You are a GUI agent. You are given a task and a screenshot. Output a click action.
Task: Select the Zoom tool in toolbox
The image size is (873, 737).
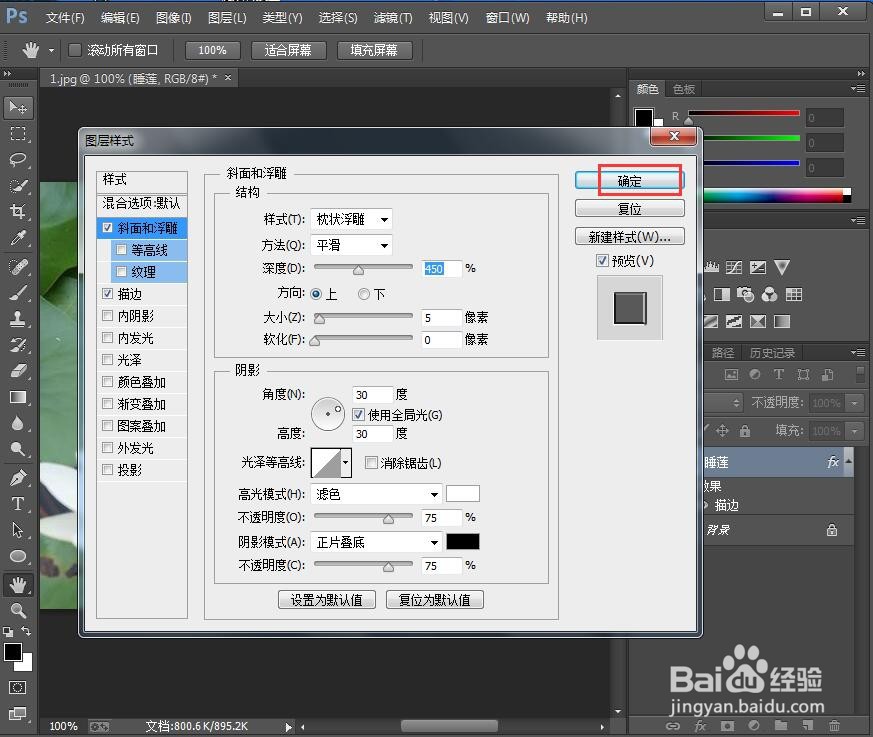(18, 611)
